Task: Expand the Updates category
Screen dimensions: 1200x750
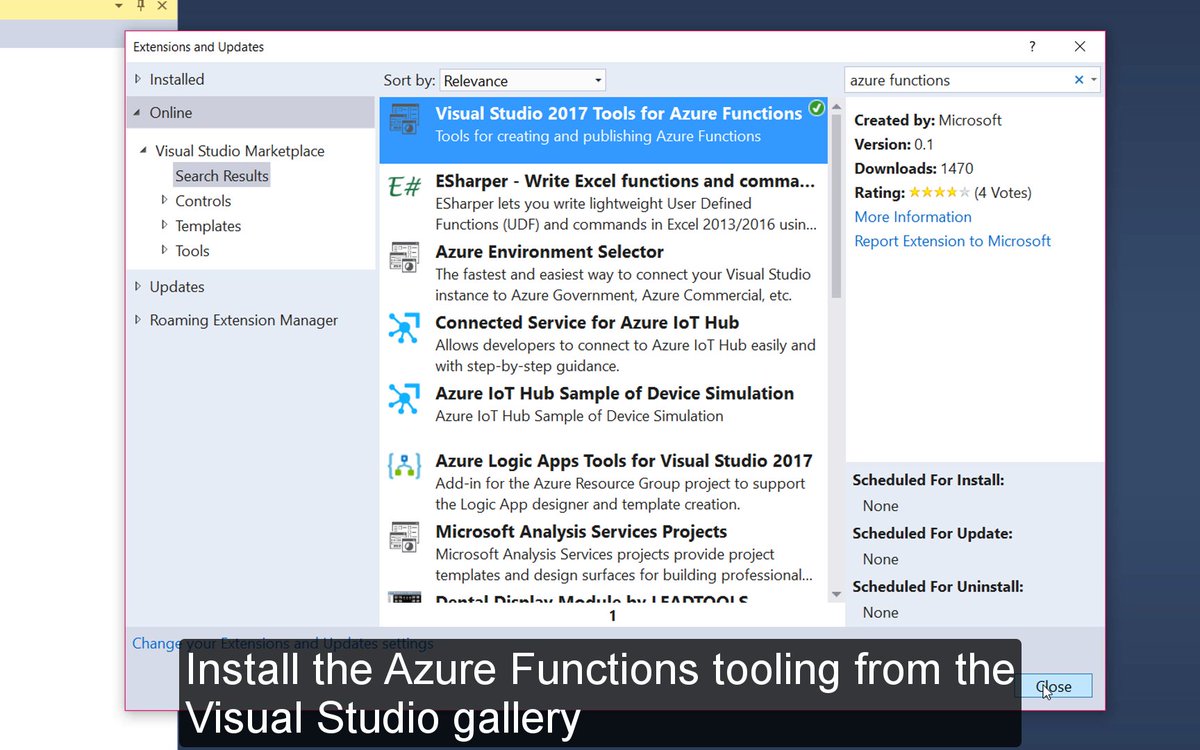Action: pyautogui.click(x=138, y=286)
